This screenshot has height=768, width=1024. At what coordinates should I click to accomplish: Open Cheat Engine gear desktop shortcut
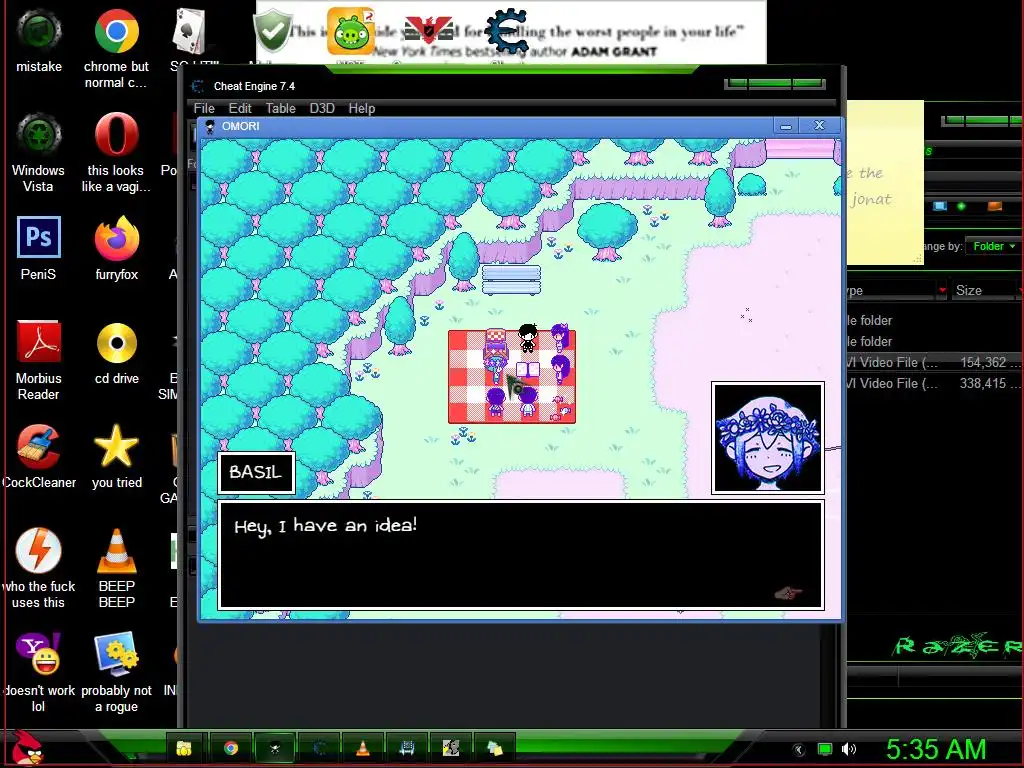(507, 31)
